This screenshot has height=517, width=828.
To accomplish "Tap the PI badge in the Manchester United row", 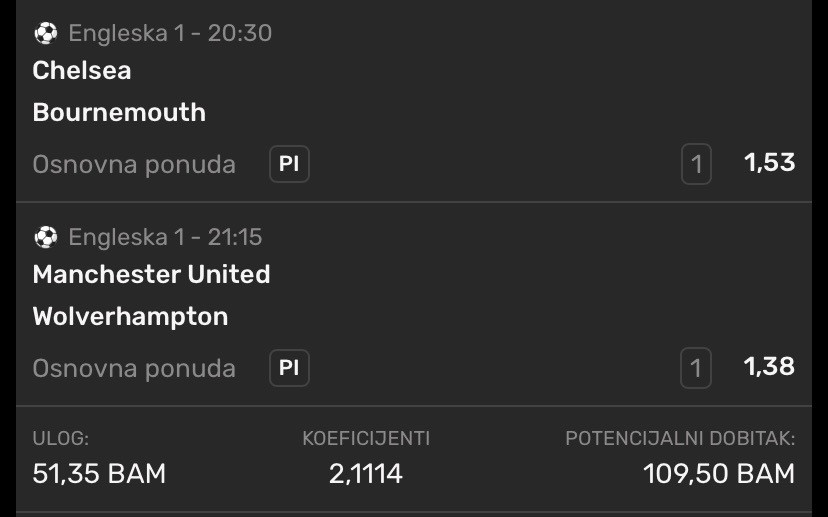I will [x=289, y=368].
